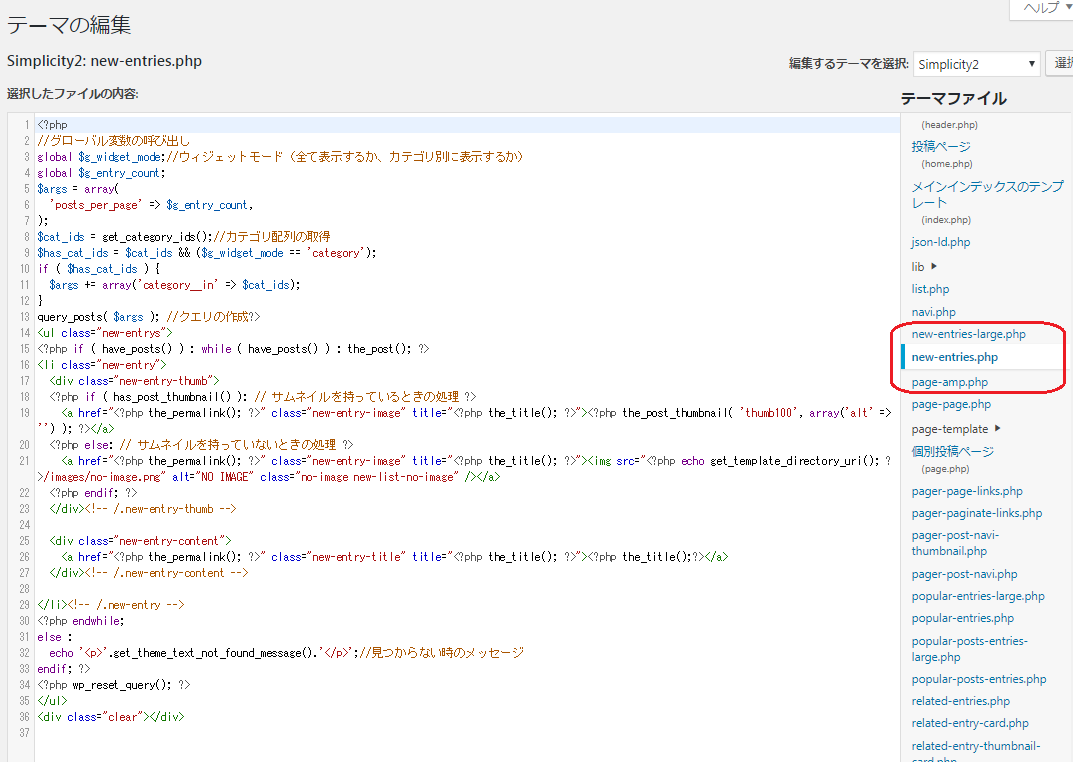This screenshot has height=762, width=1073.
Task: Open 個別投稿ページ page.php file
Action: pos(953,451)
